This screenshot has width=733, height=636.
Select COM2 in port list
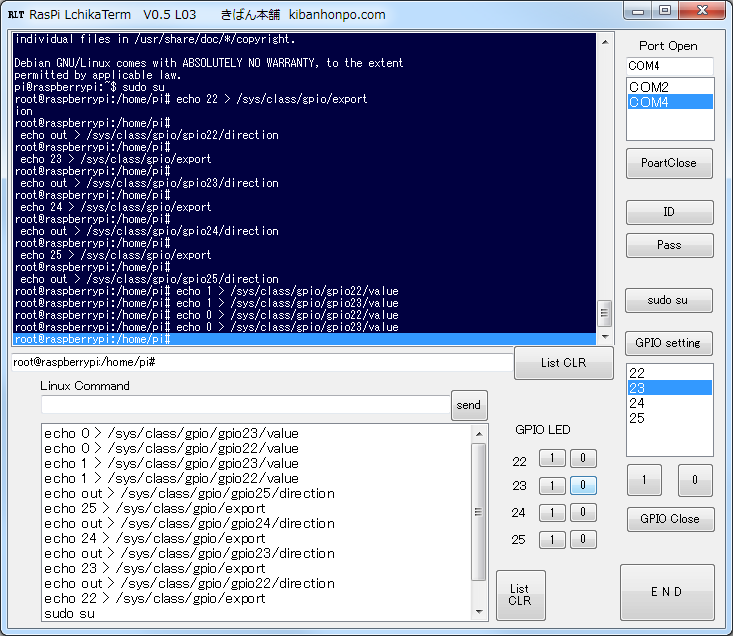(670, 87)
